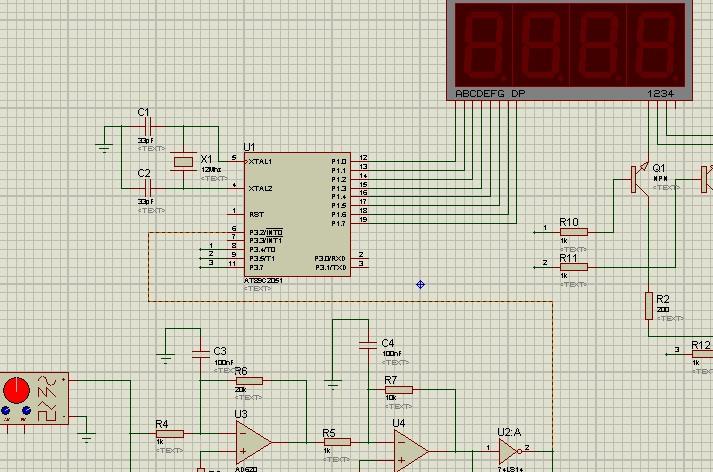Click the 'XTAL1' pin label

[261, 161]
